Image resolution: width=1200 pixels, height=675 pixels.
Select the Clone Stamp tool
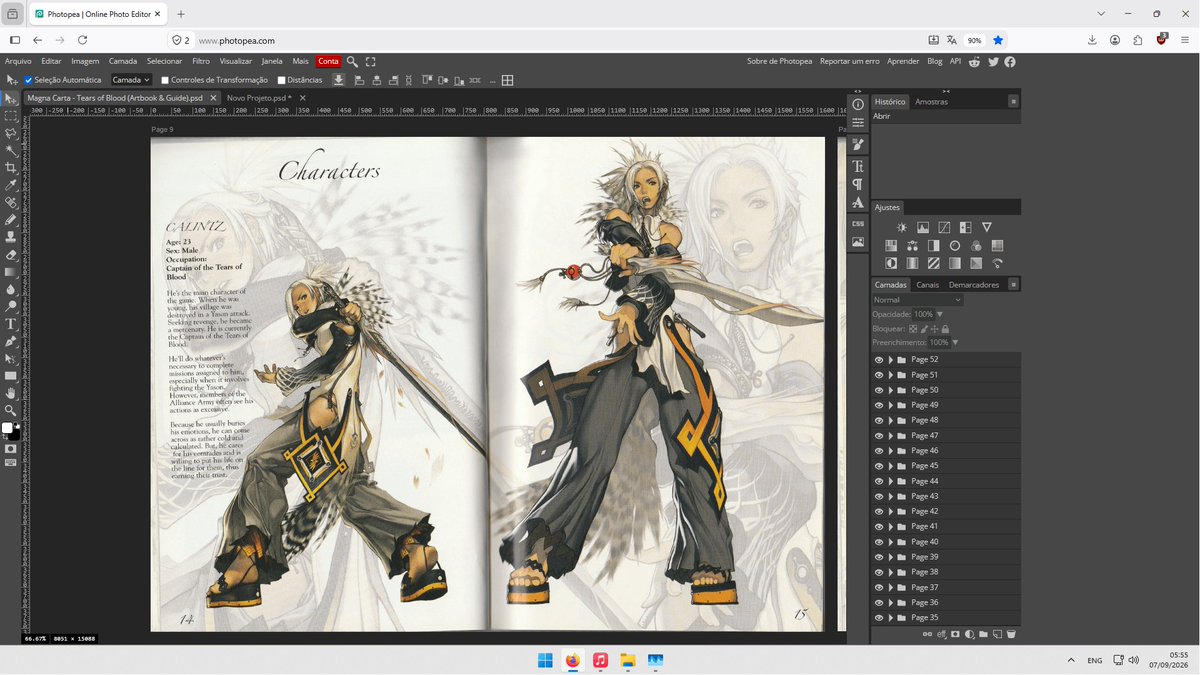point(11,236)
